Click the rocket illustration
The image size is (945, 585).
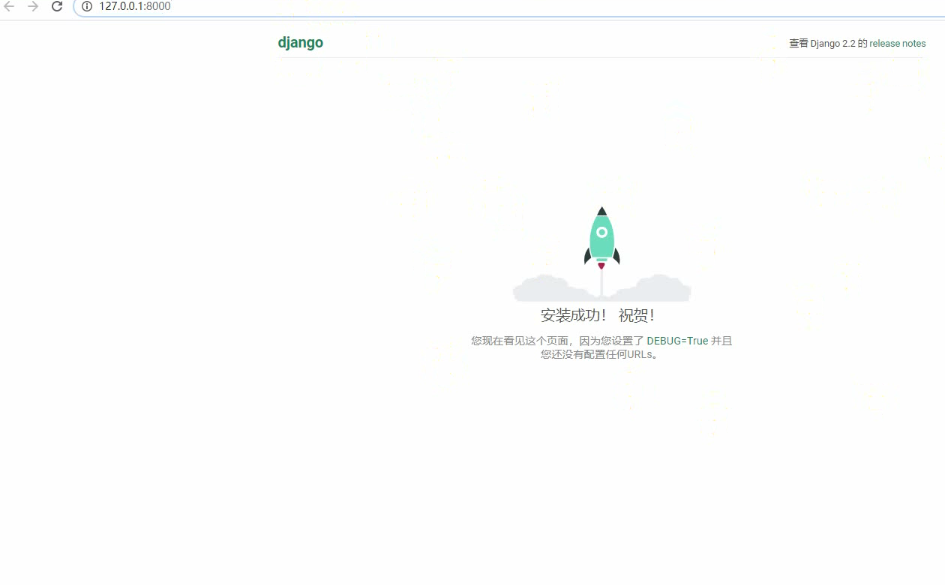click(x=601, y=254)
